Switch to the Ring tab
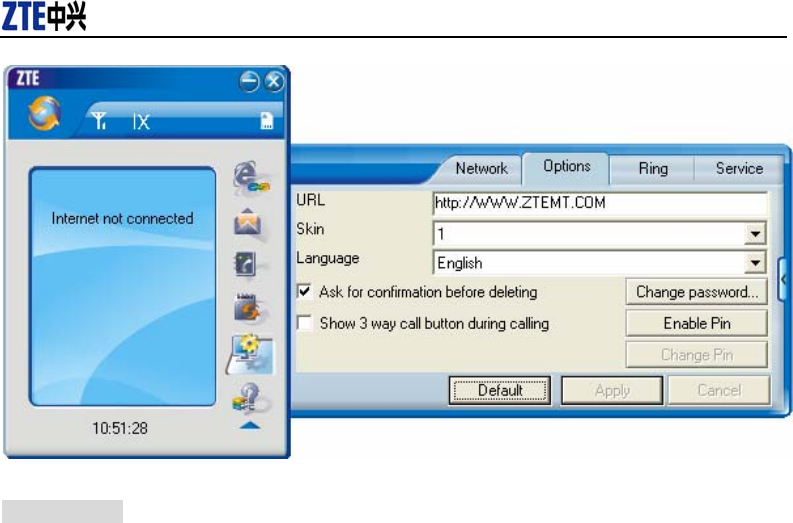 [x=653, y=168]
